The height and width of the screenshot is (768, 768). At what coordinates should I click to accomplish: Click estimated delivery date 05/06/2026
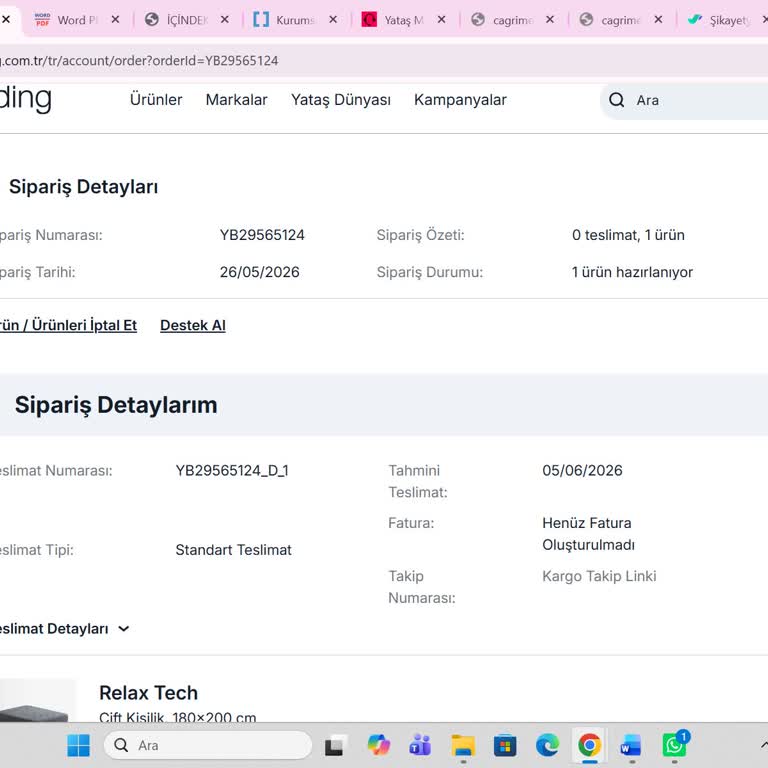coord(582,470)
